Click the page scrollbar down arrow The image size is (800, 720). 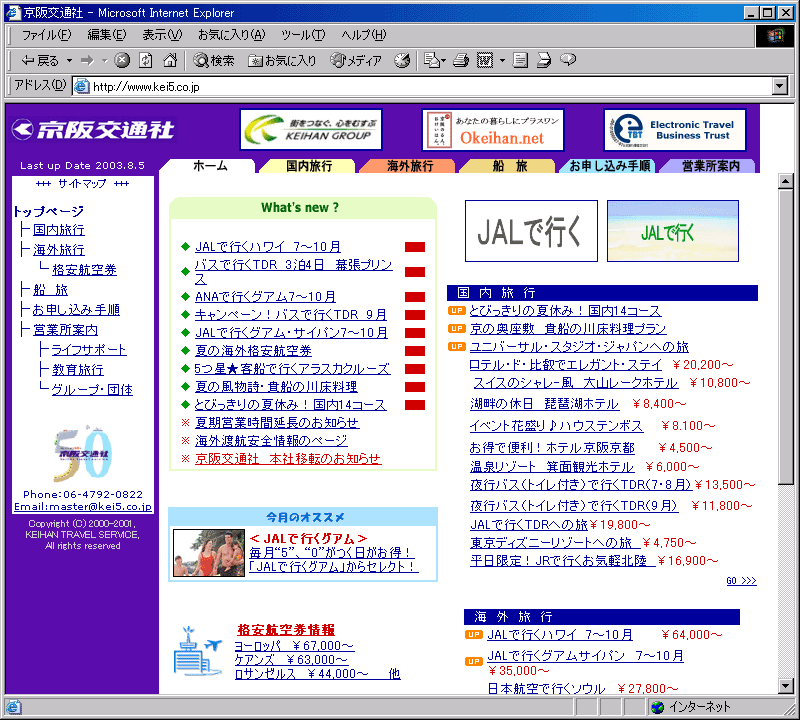point(786,686)
